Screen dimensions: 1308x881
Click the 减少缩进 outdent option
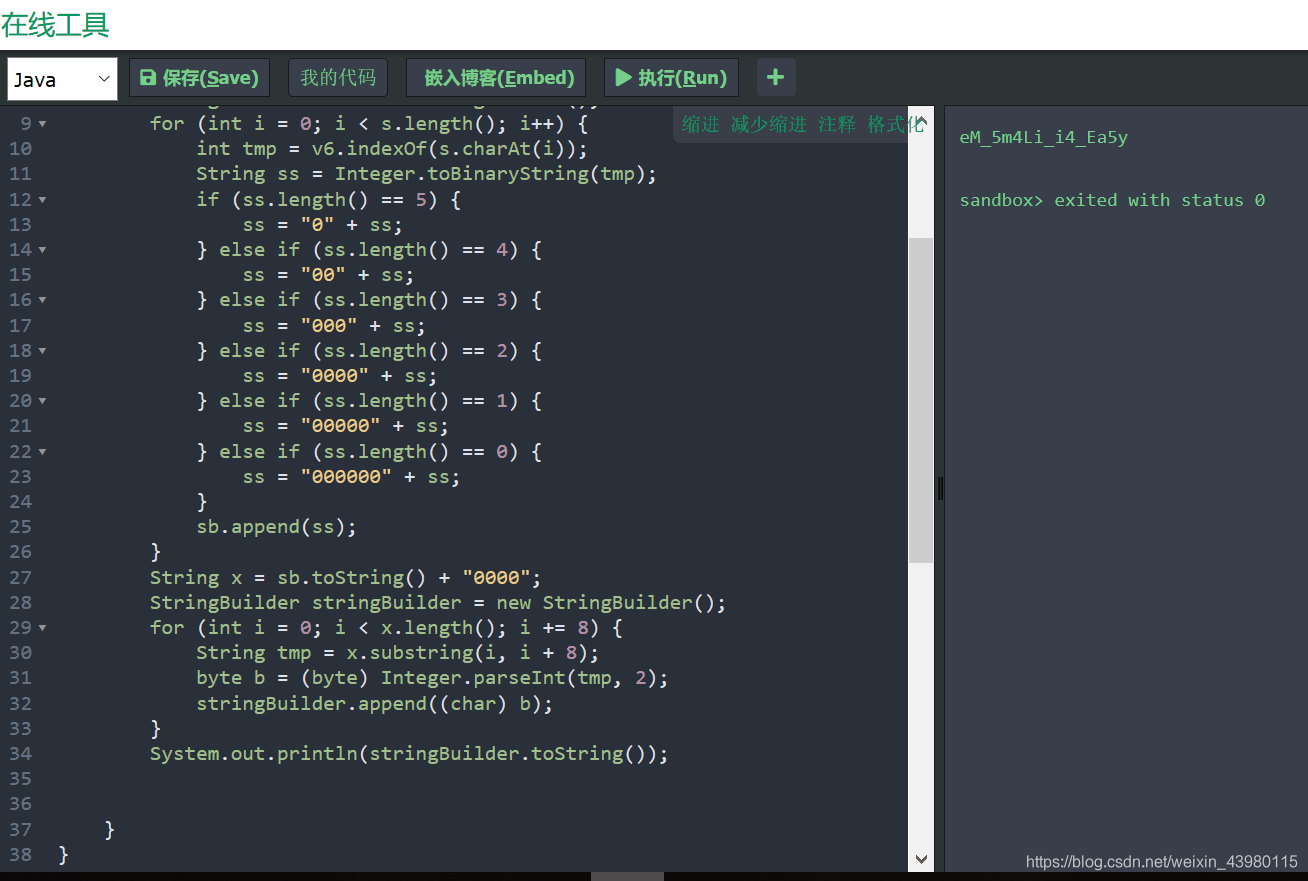pyautogui.click(x=768, y=124)
